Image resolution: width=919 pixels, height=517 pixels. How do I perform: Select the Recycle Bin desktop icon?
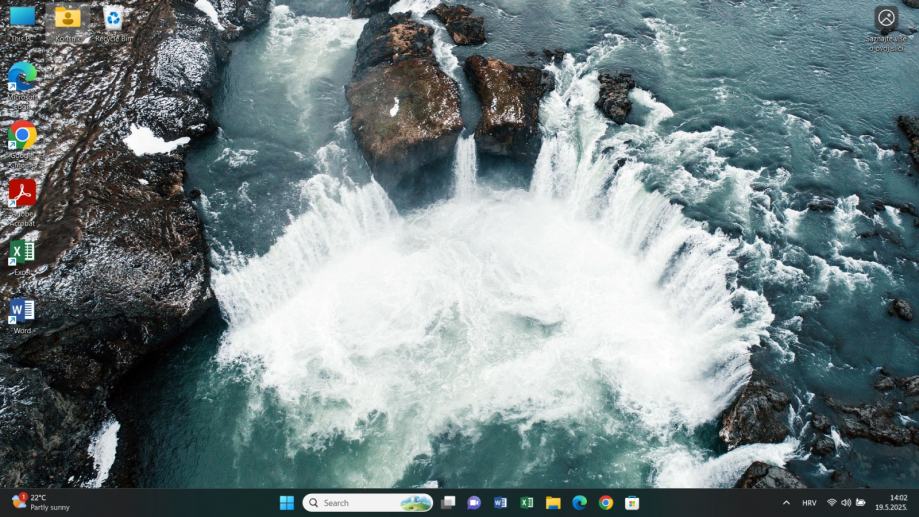click(114, 18)
